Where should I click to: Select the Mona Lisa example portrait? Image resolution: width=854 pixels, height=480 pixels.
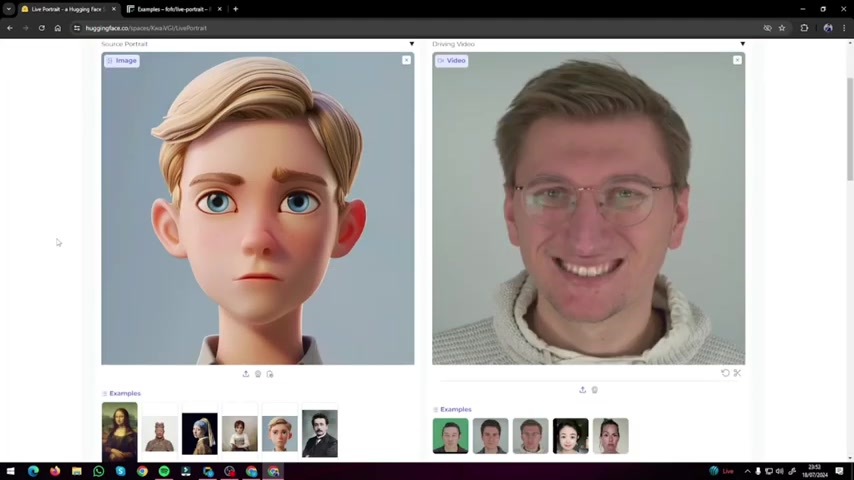(x=120, y=432)
